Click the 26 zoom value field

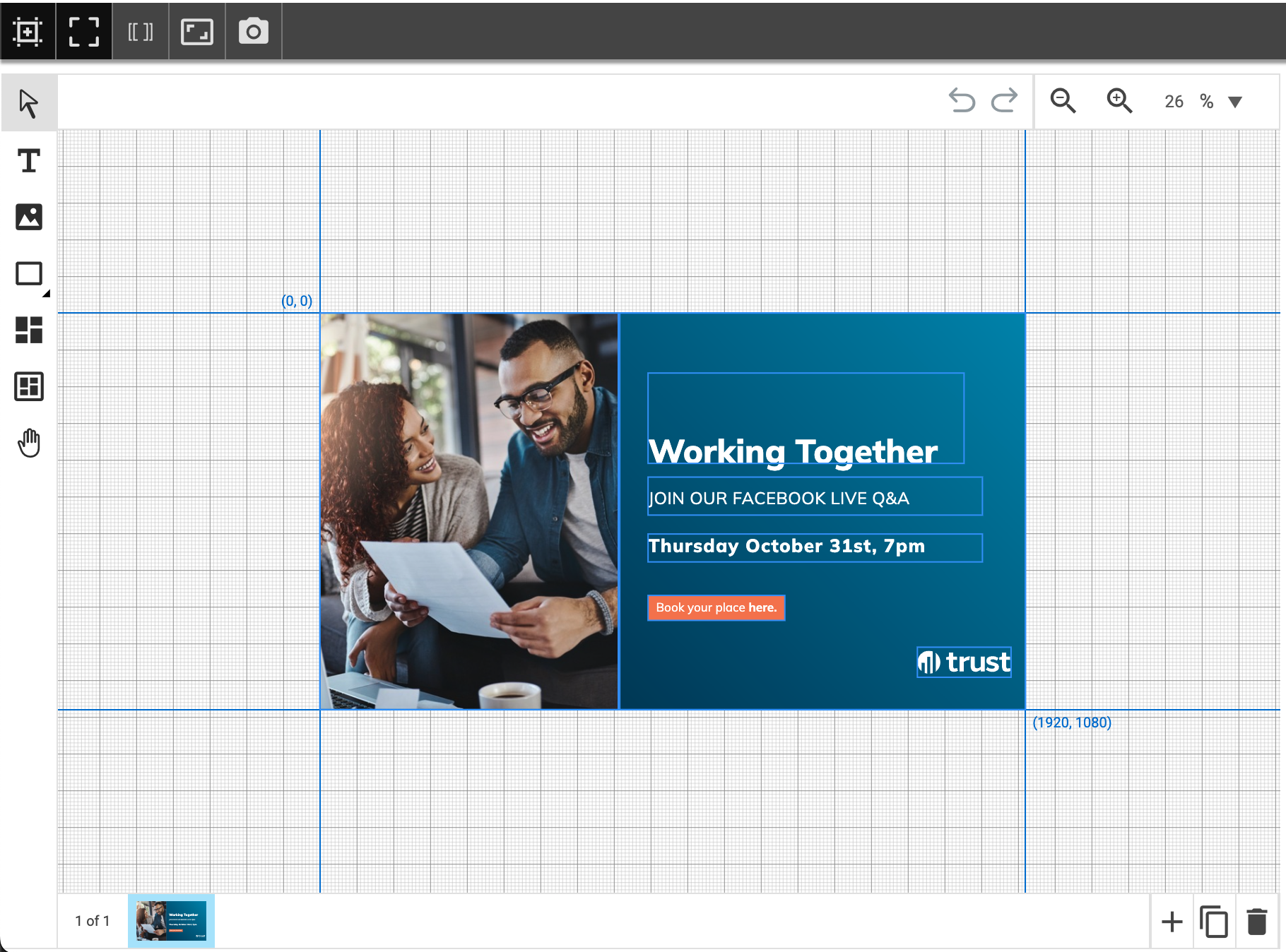(1174, 102)
